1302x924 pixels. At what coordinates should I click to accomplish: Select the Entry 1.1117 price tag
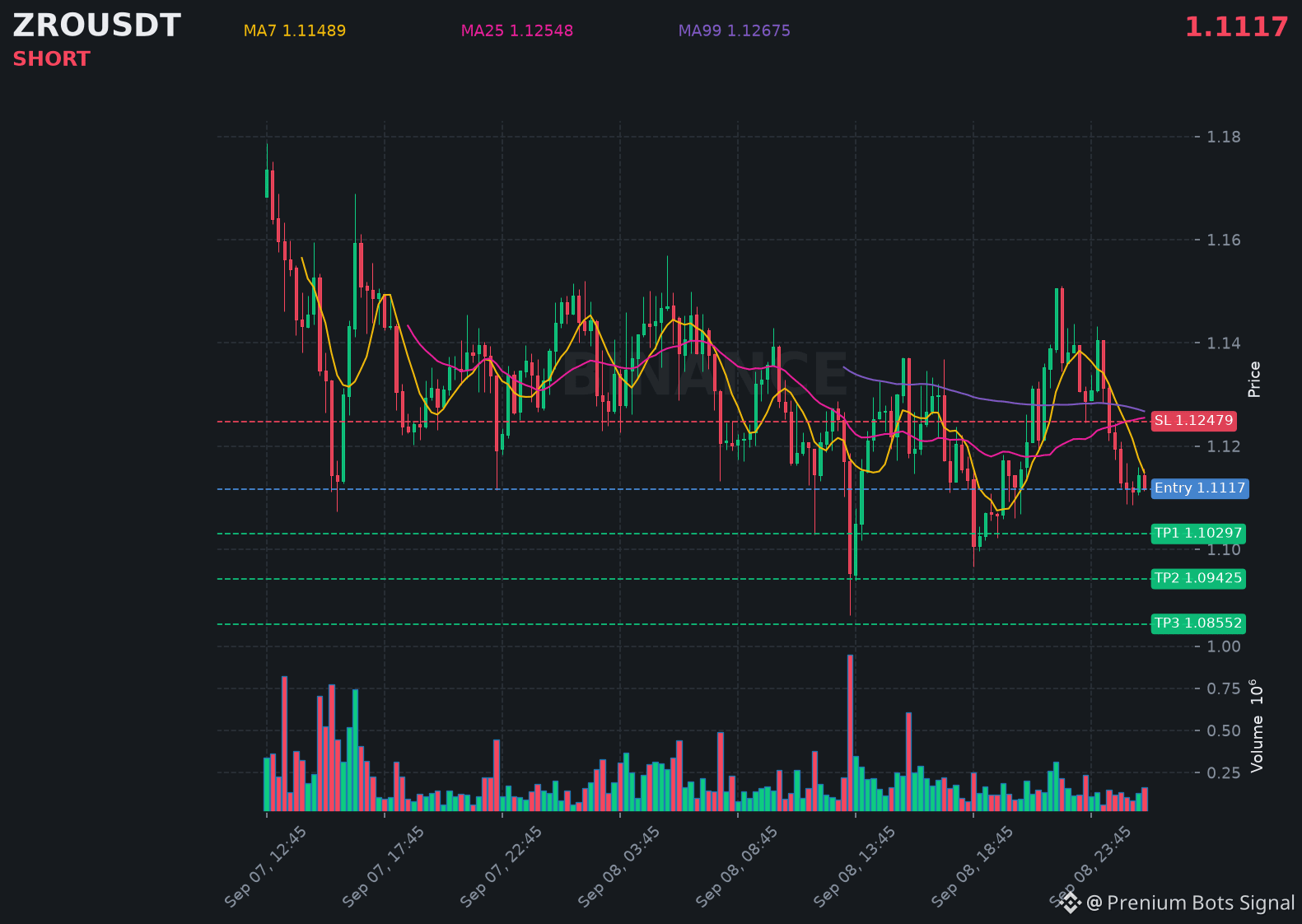(x=1200, y=488)
